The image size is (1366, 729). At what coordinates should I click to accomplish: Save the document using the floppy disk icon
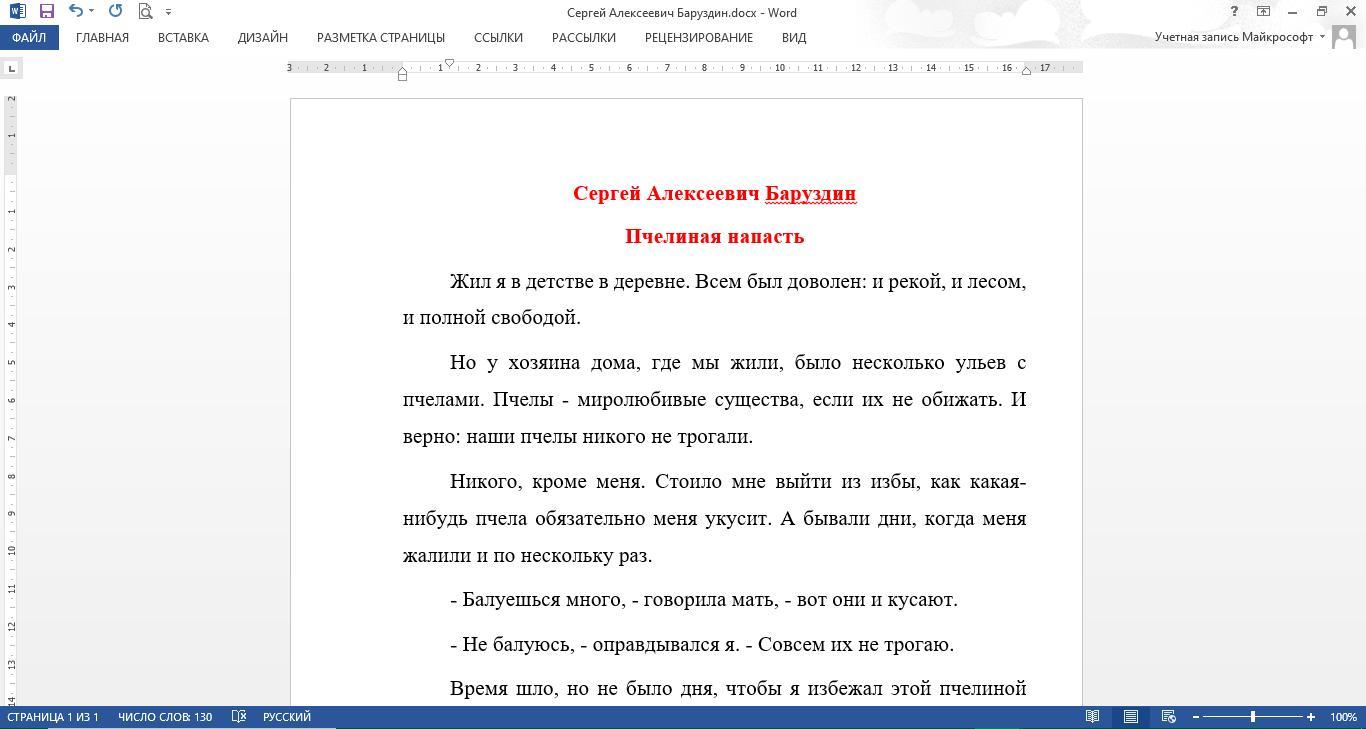(x=46, y=12)
